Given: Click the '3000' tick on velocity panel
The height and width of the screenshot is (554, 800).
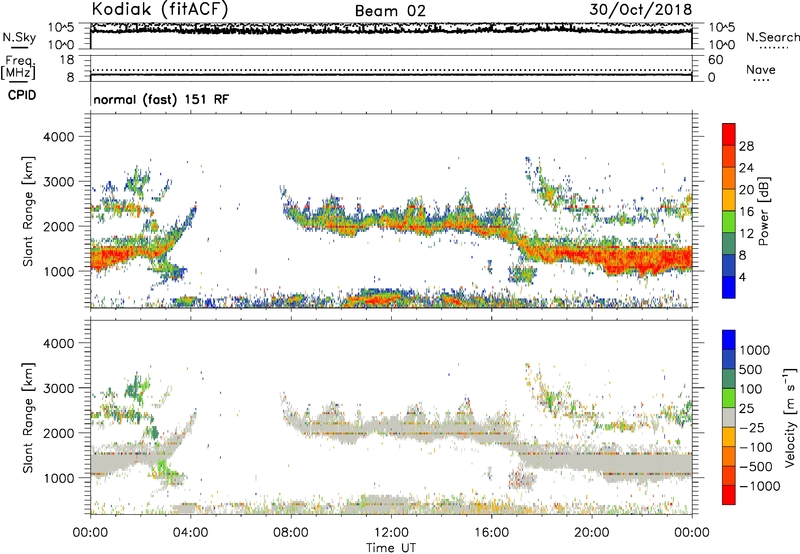Looking at the screenshot, I should tap(58, 388).
